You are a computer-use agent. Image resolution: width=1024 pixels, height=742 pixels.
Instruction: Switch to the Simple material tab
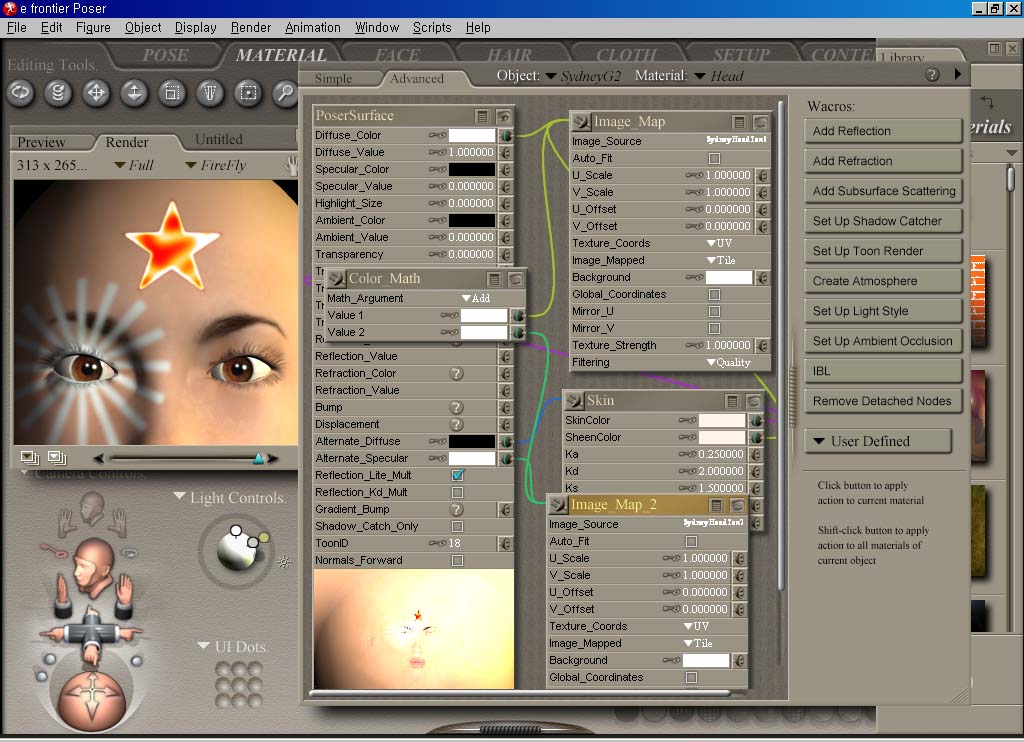[x=333, y=78]
